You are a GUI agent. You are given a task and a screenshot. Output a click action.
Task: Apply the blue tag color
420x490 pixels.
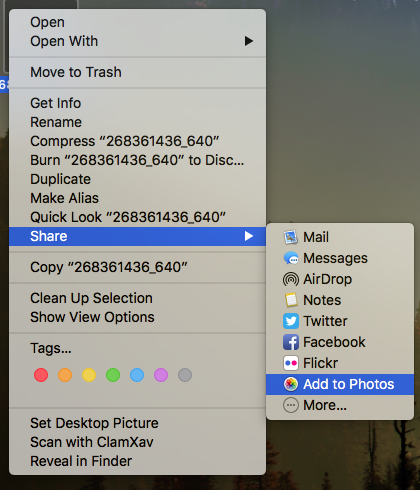click(x=137, y=375)
